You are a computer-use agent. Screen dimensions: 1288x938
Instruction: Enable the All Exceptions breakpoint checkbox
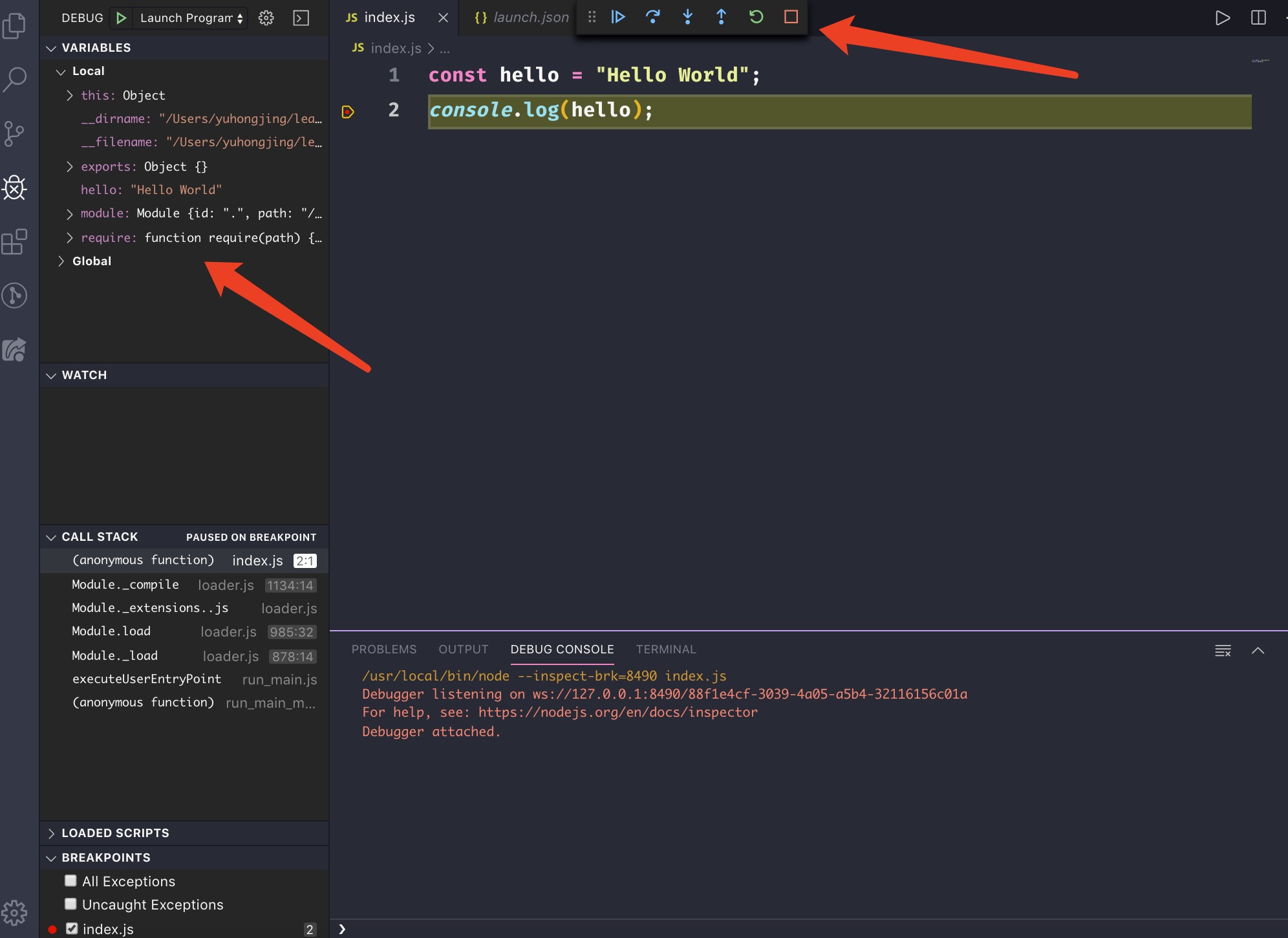[71, 880]
